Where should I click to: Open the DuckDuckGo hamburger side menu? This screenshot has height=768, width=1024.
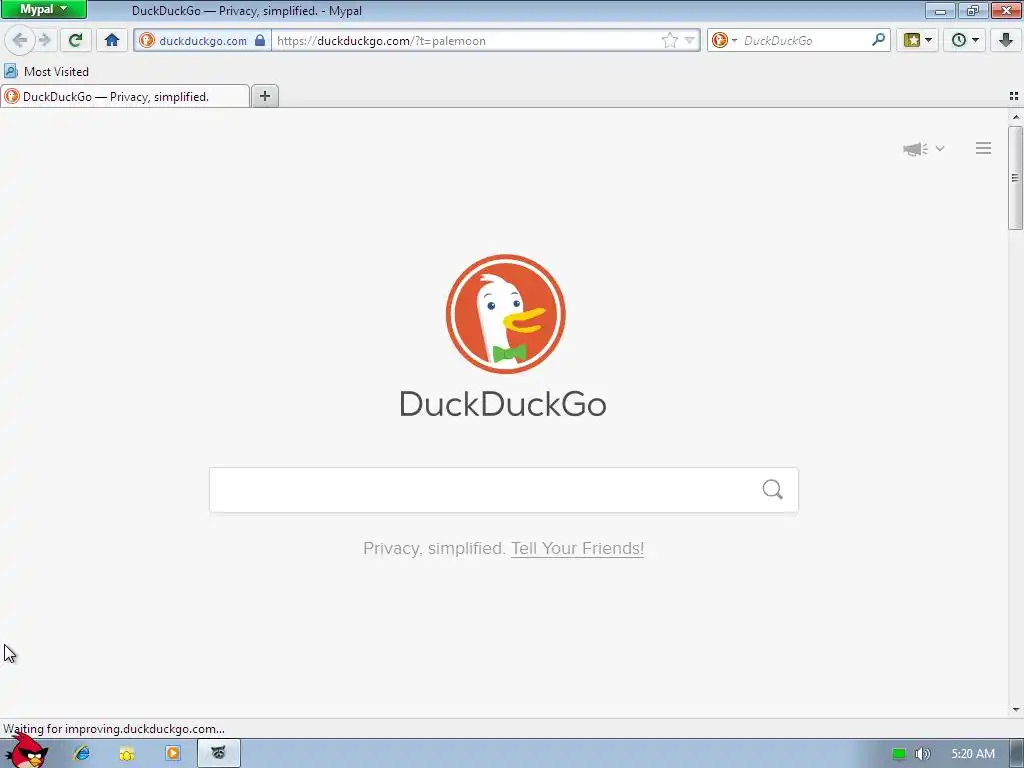[x=983, y=148]
